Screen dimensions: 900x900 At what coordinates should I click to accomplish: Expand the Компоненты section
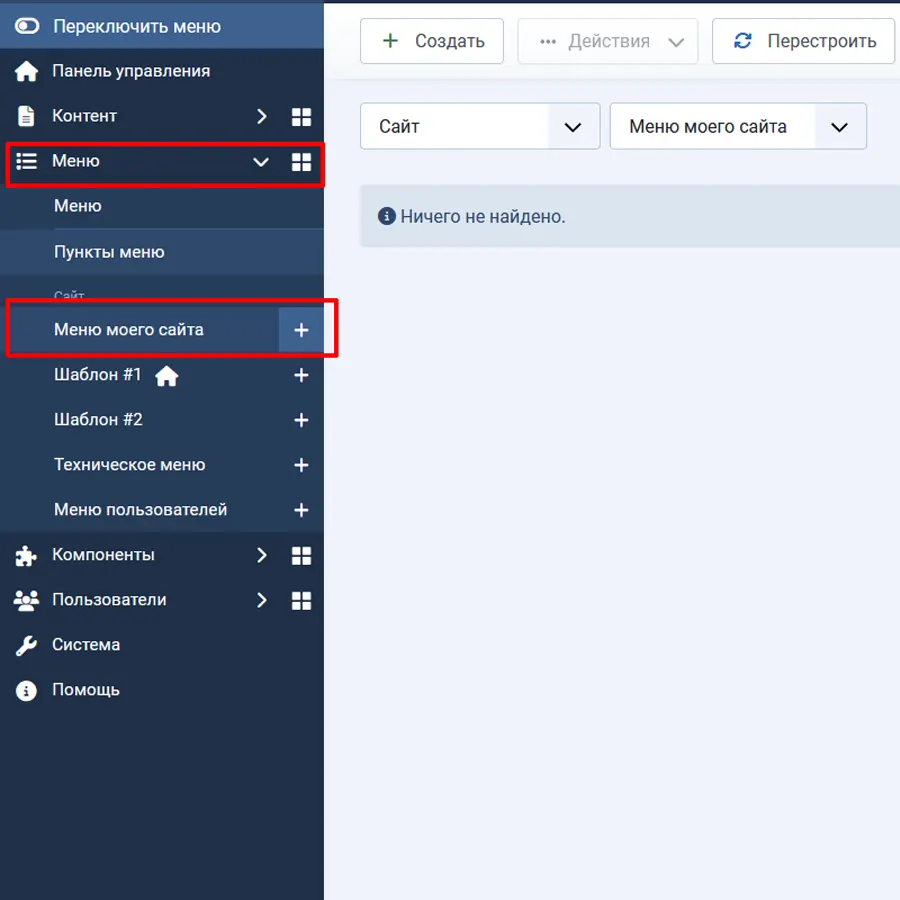pos(261,555)
